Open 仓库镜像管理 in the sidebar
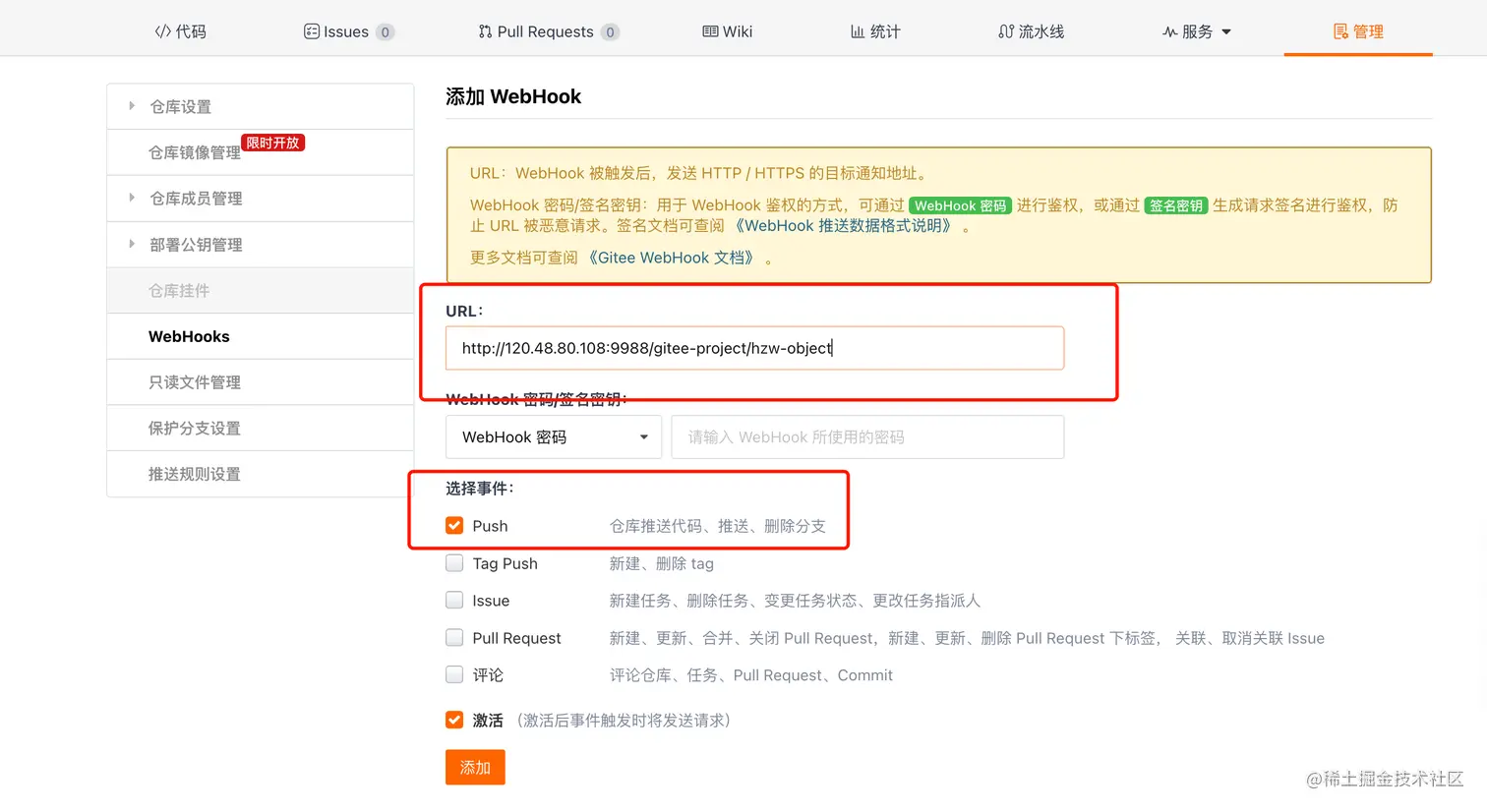 [x=261, y=152]
